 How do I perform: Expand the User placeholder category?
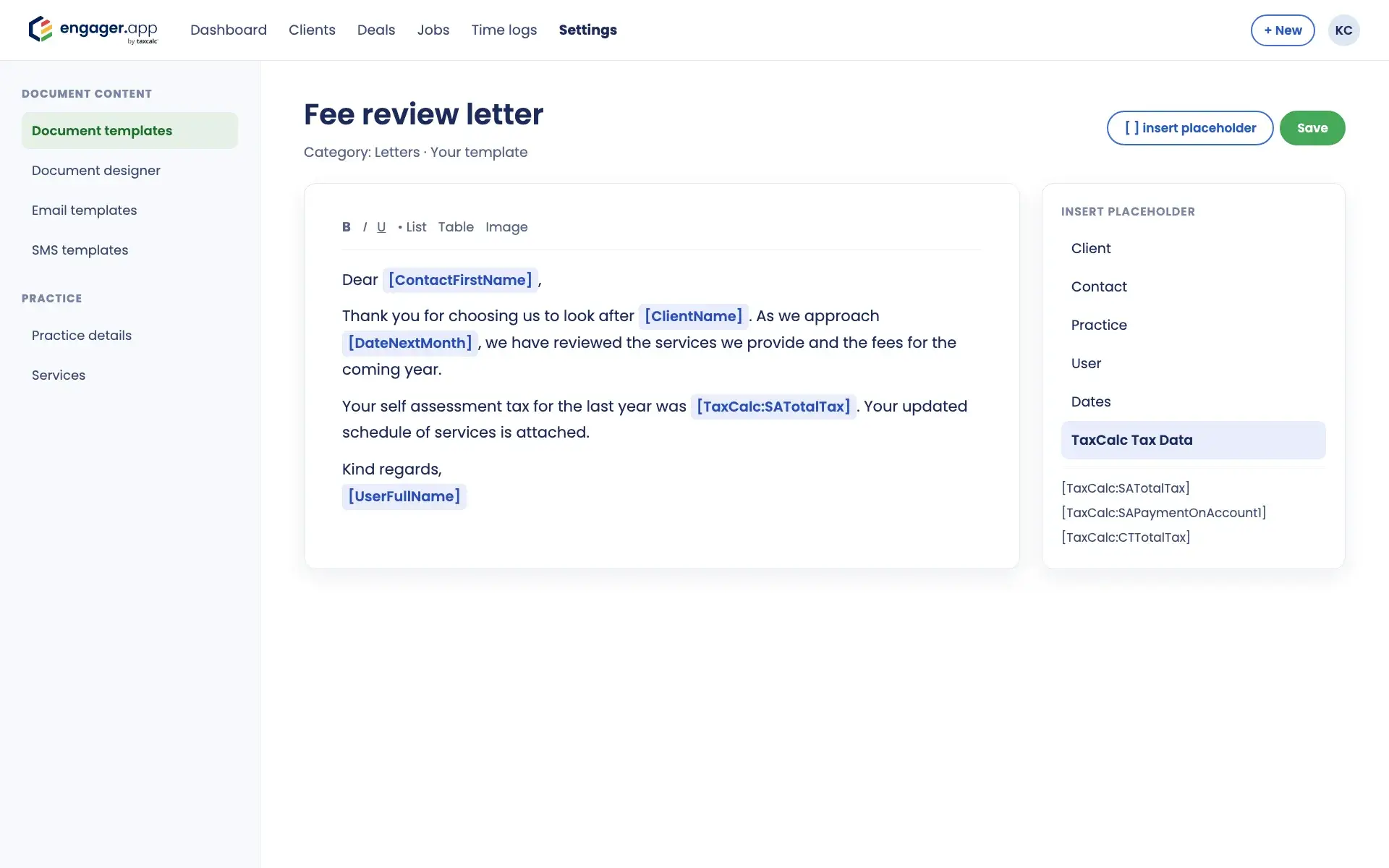[x=1193, y=364]
